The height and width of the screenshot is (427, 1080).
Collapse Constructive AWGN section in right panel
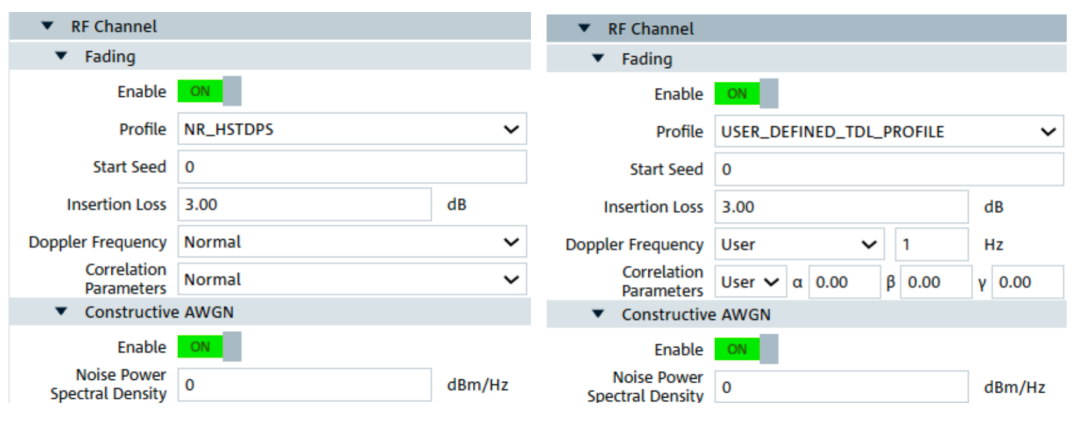(x=598, y=314)
